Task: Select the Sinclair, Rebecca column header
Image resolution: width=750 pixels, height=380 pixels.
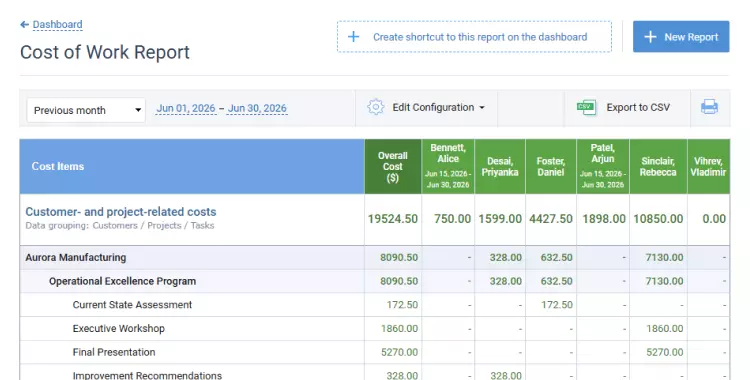Action: pyautogui.click(x=658, y=167)
